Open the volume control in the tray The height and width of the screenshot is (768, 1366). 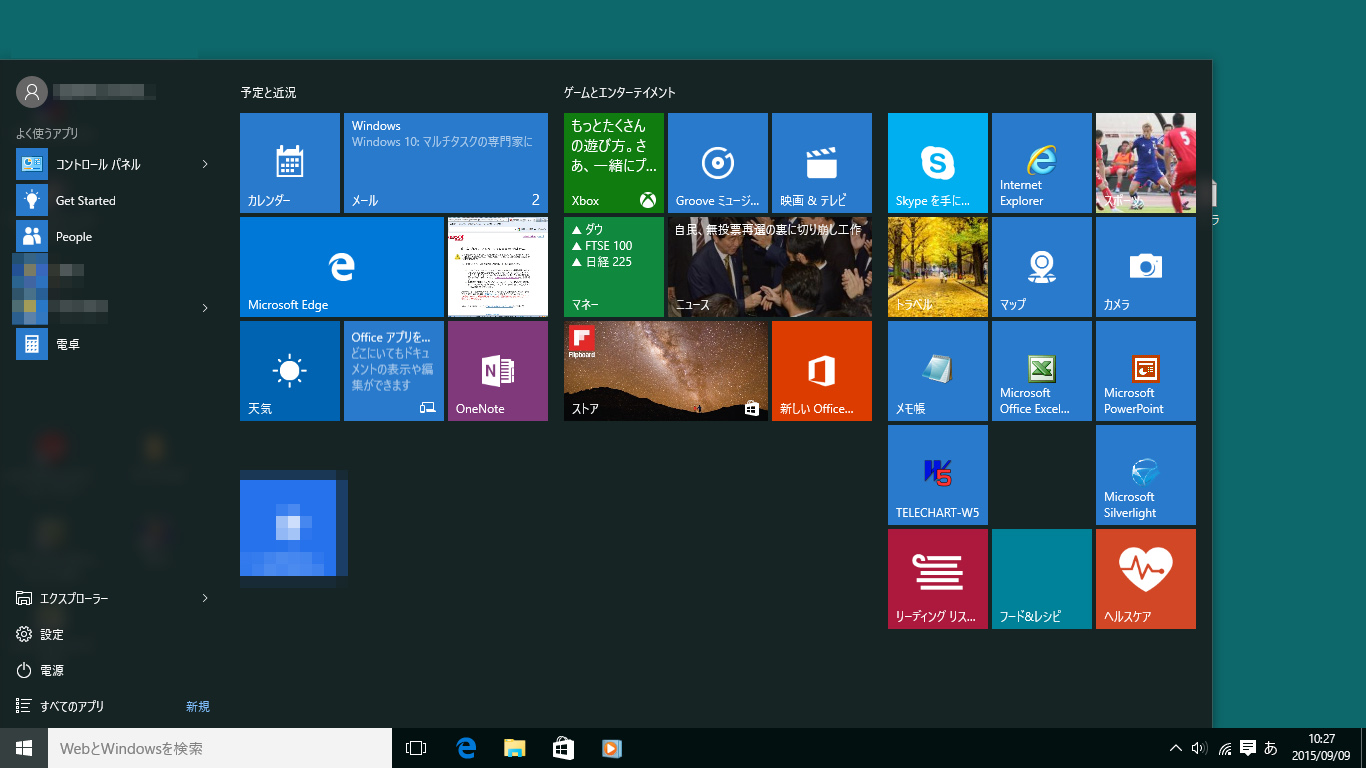pyautogui.click(x=1200, y=748)
